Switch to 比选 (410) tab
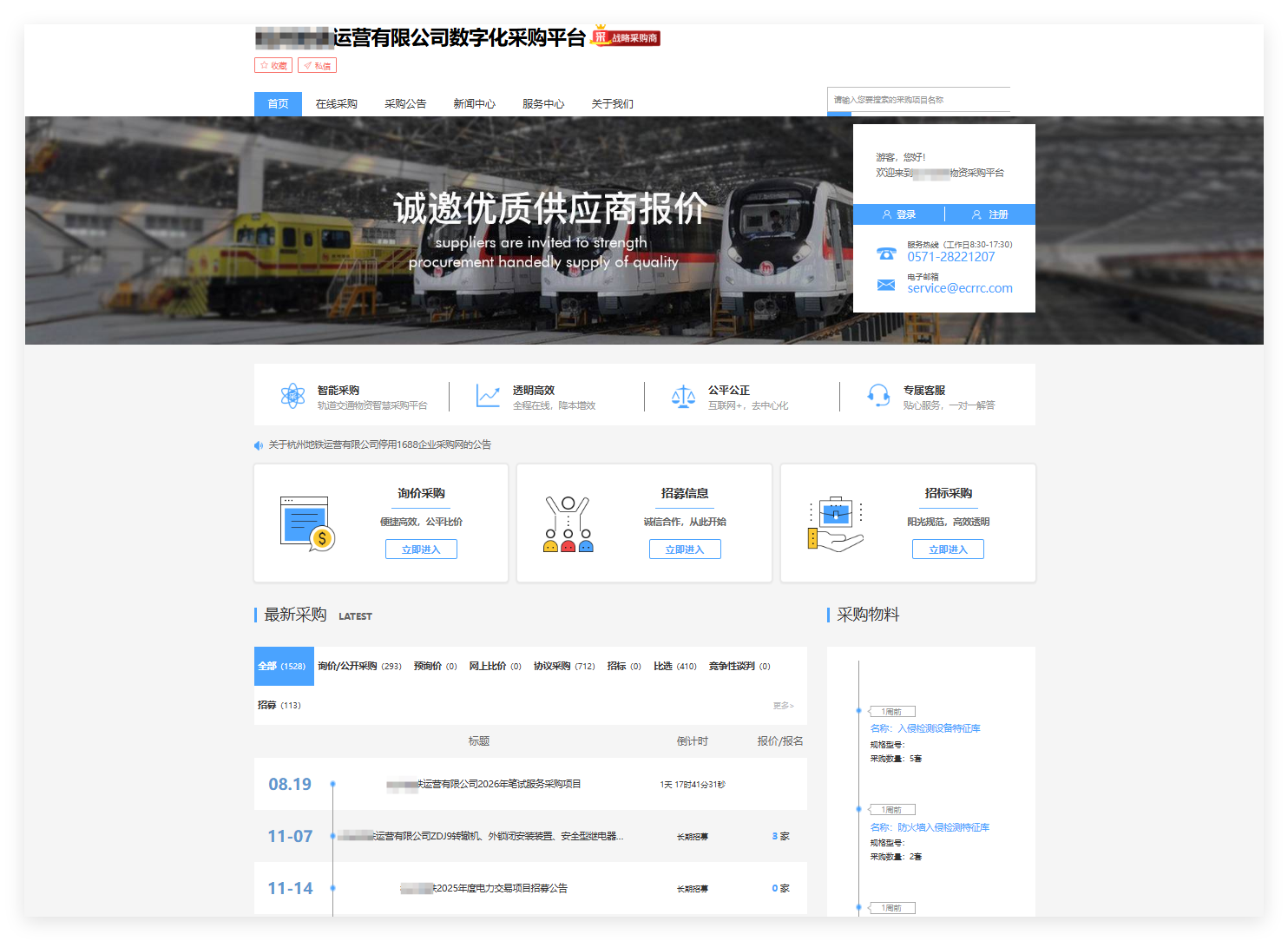The height and width of the screenshot is (941, 1288). pos(675,667)
